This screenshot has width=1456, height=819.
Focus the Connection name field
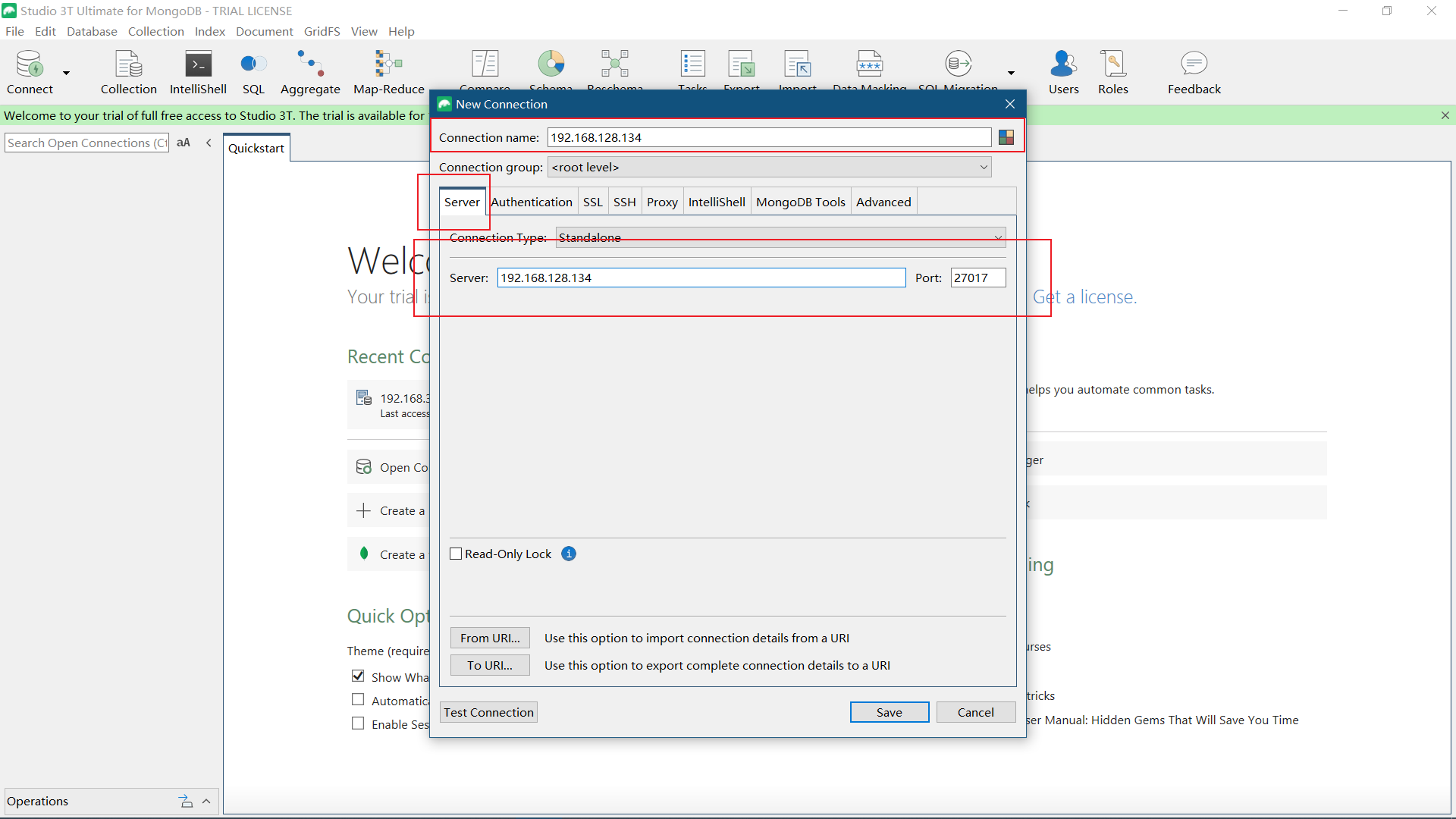[x=769, y=137]
